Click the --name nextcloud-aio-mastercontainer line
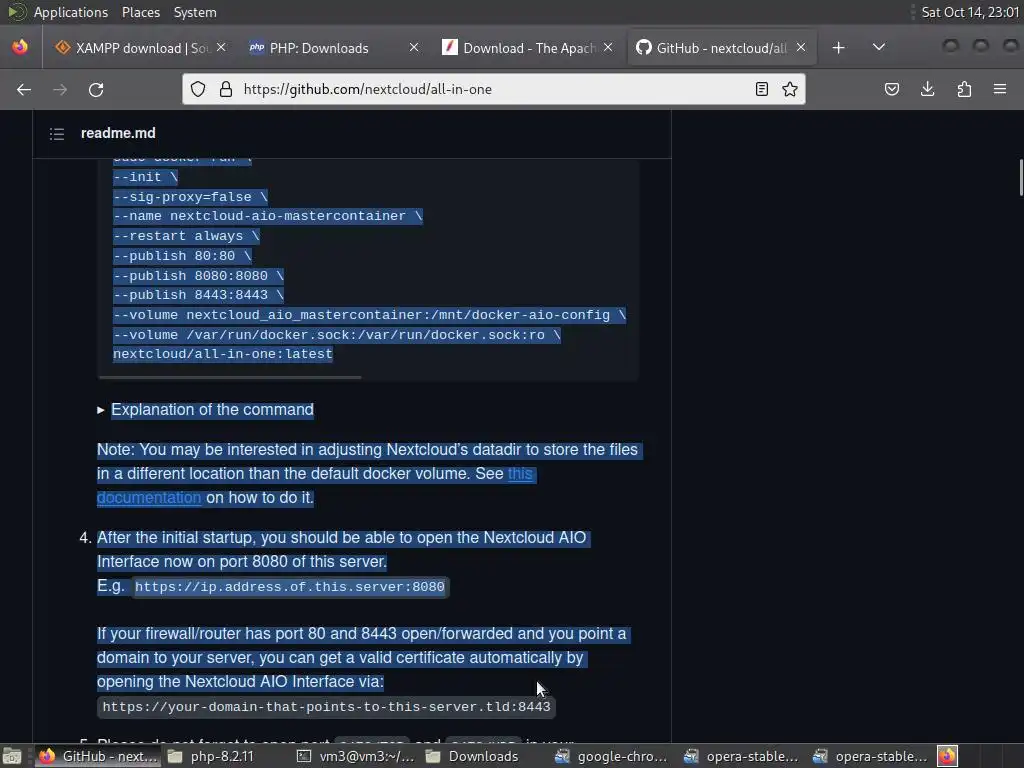The height and width of the screenshot is (768, 1024). 268,216
